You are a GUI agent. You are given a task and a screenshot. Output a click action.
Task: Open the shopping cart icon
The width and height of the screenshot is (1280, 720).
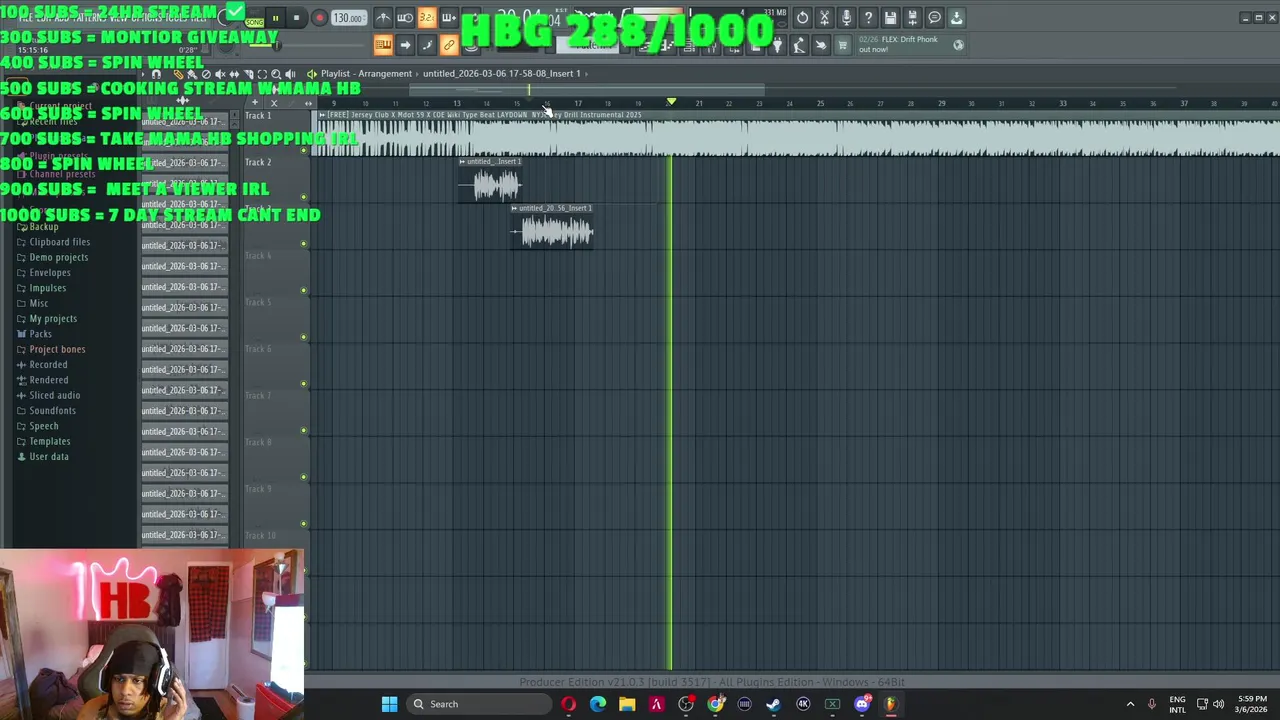tap(843, 45)
